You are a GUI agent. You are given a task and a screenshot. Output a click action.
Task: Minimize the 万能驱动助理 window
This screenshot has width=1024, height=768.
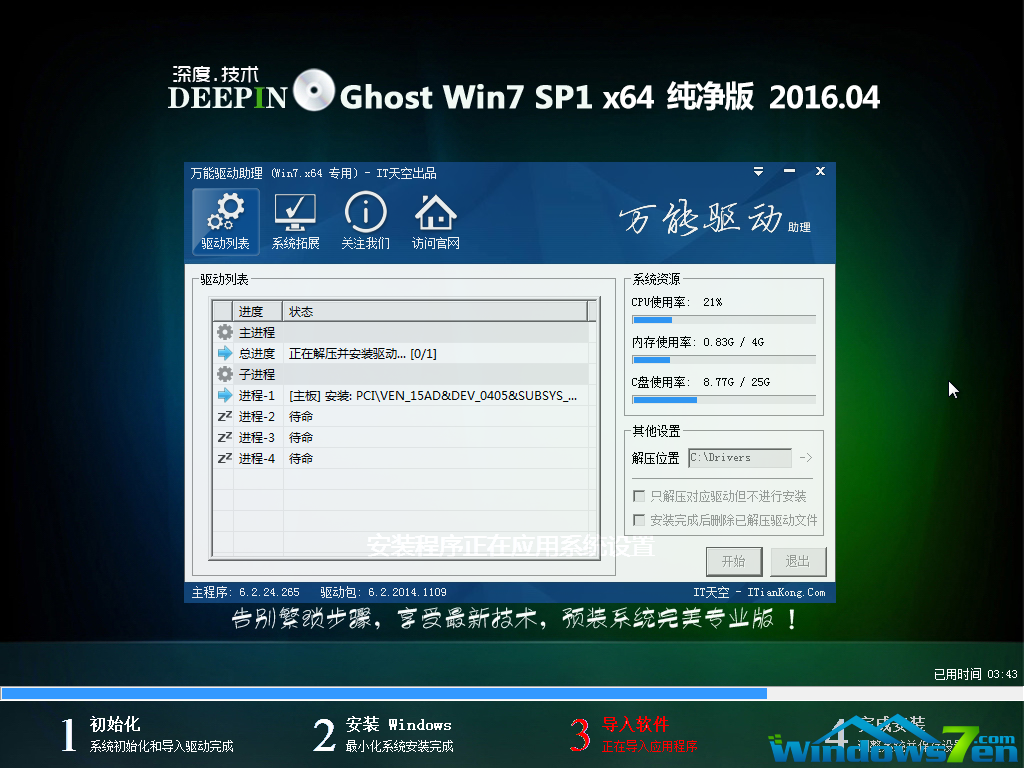pos(790,171)
